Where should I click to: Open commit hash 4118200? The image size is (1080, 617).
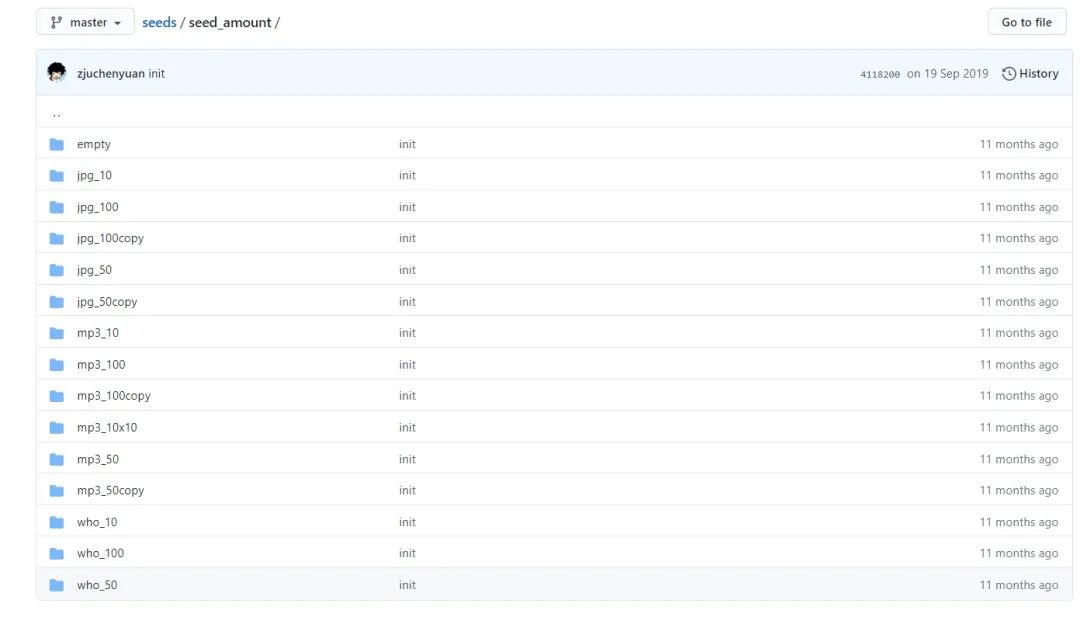880,74
